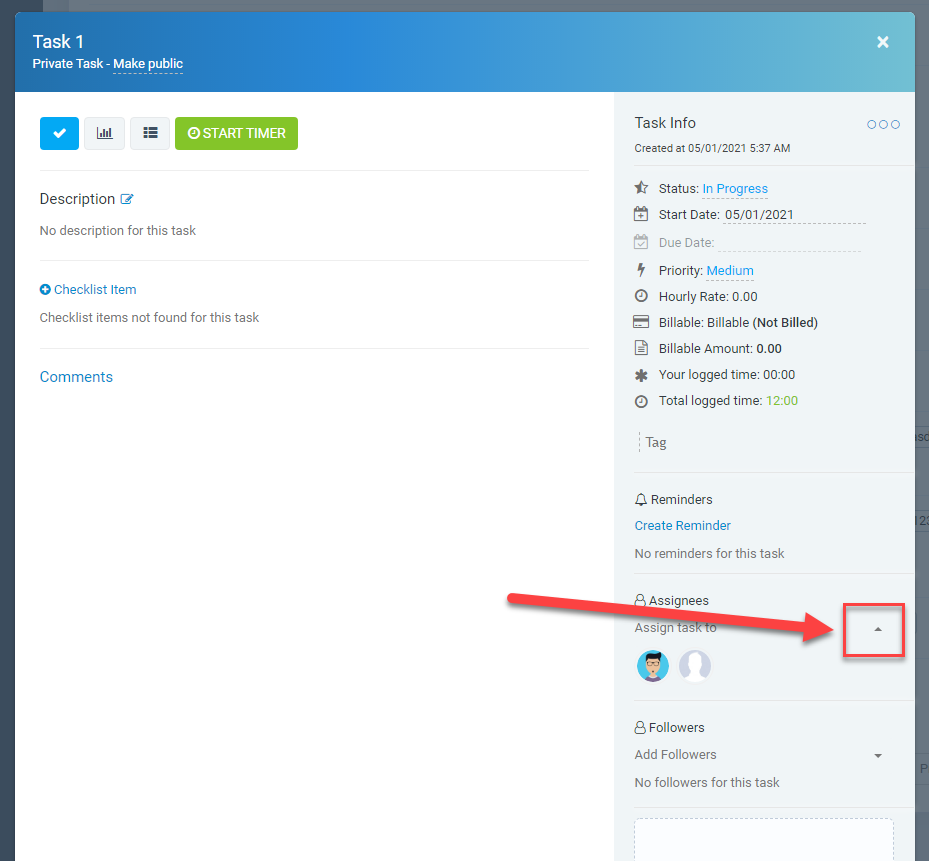Mark task complete with blue checkmark button

coord(59,133)
